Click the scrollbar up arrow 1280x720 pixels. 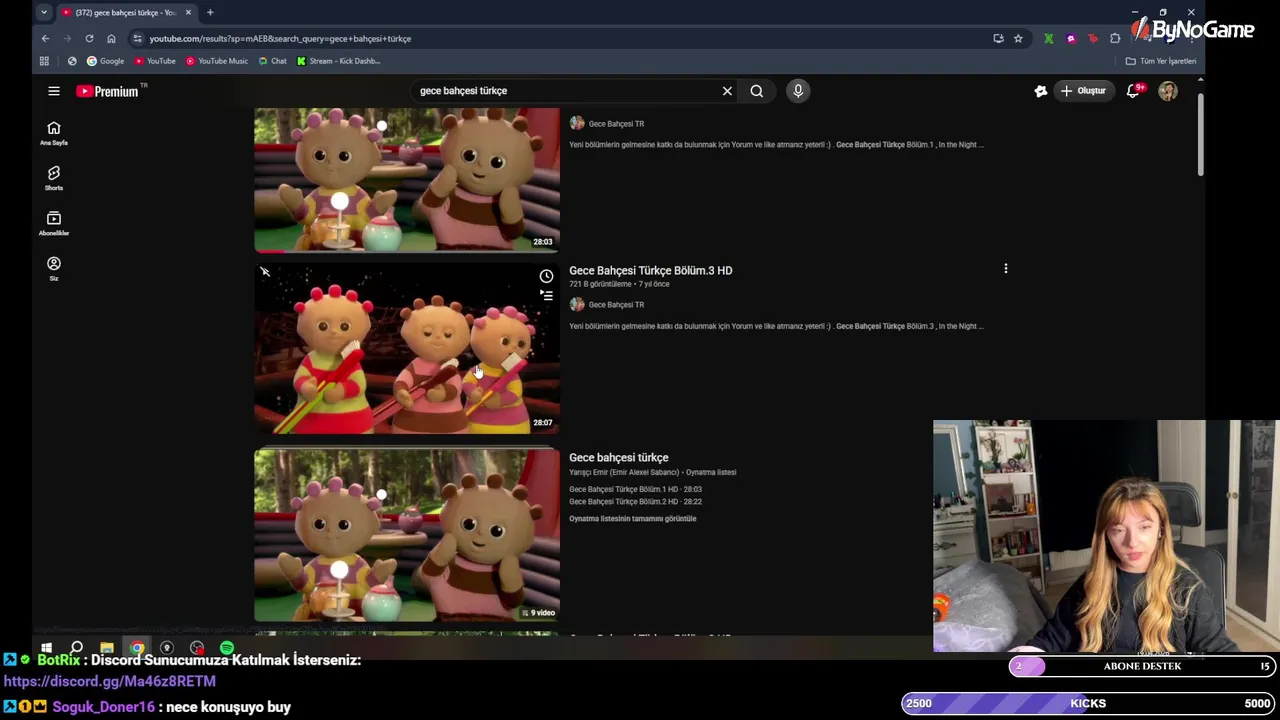click(1200, 80)
